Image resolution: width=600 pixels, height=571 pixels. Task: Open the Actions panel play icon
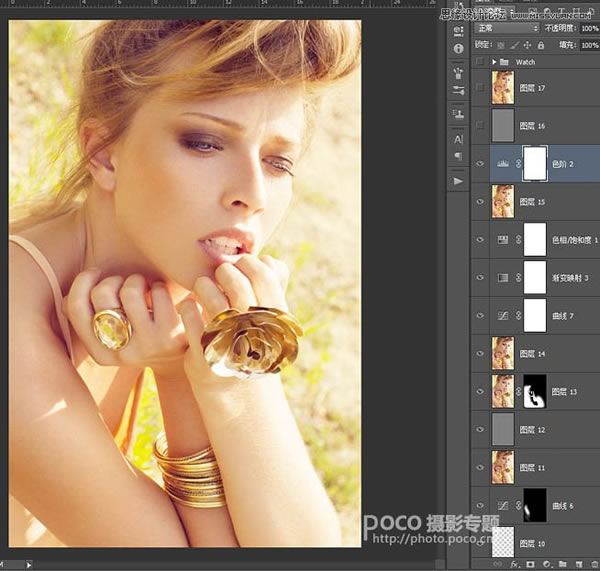click(458, 181)
